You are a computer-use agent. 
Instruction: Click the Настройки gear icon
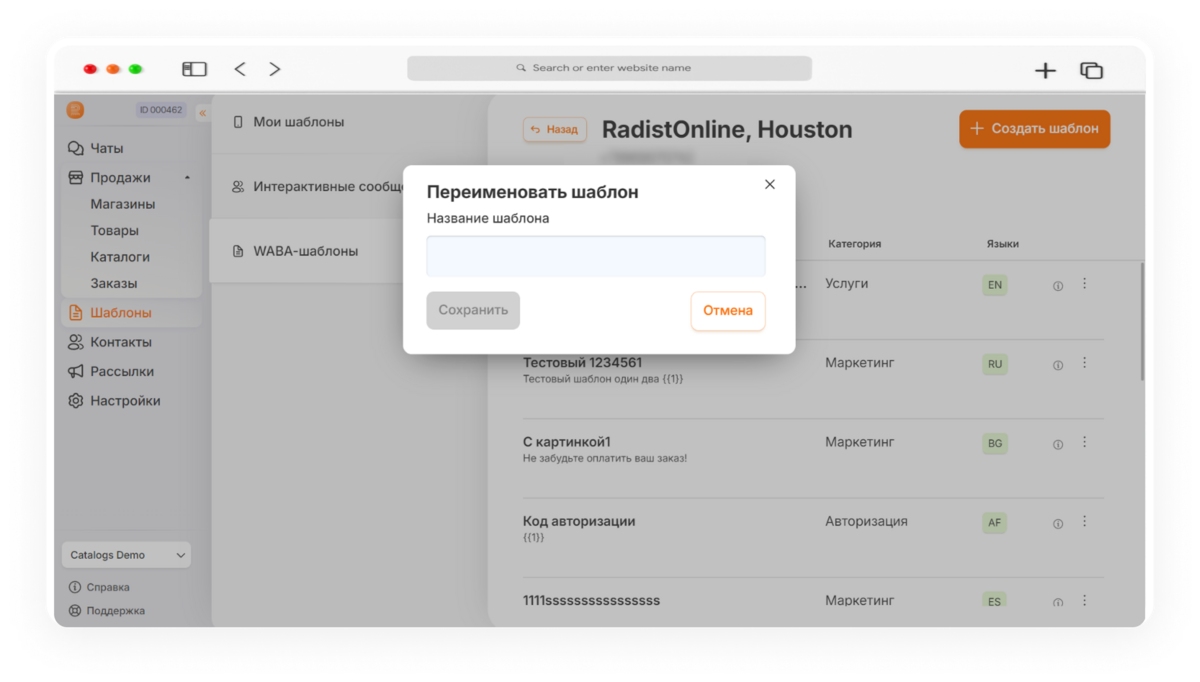75,401
